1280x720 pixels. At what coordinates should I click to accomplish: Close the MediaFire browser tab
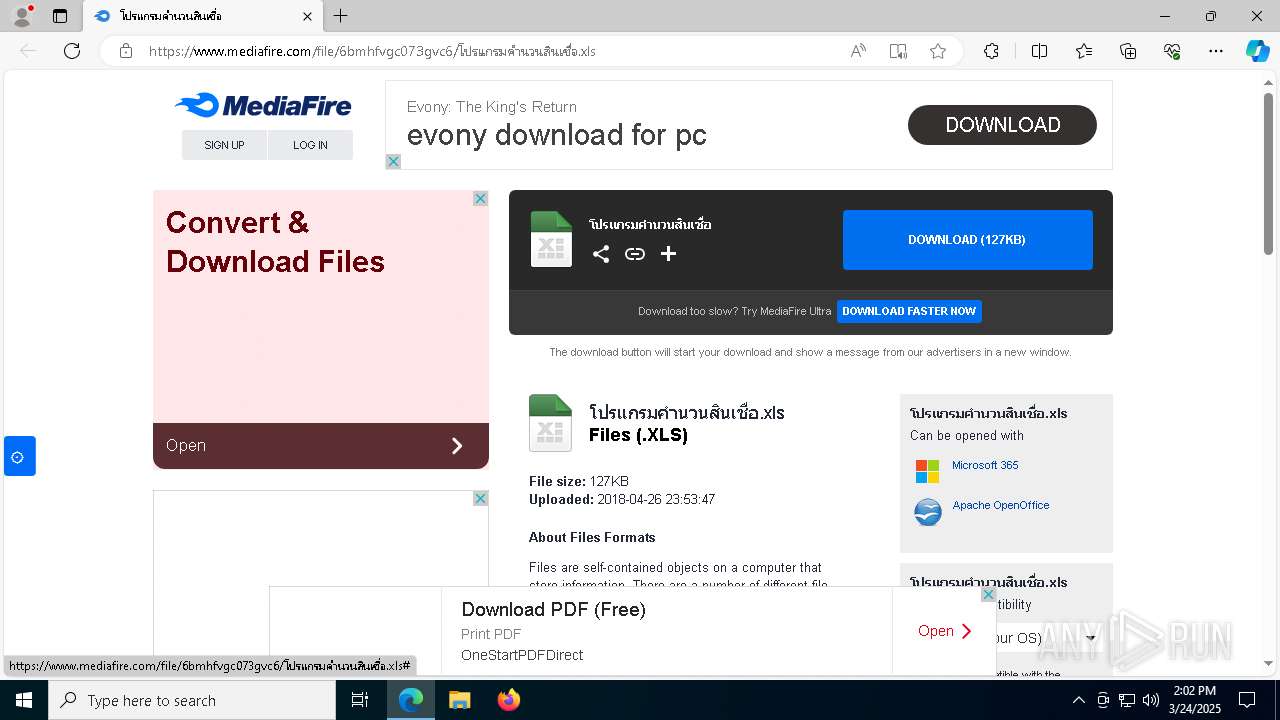click(x=307, y=16)
